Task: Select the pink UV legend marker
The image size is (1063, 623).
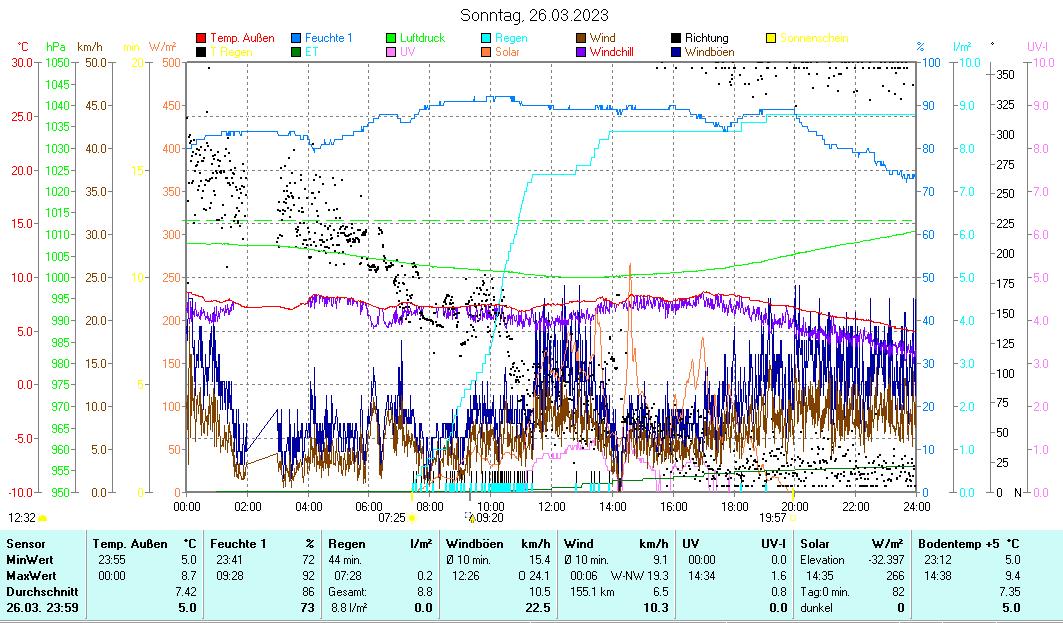Action: (392, 51)
